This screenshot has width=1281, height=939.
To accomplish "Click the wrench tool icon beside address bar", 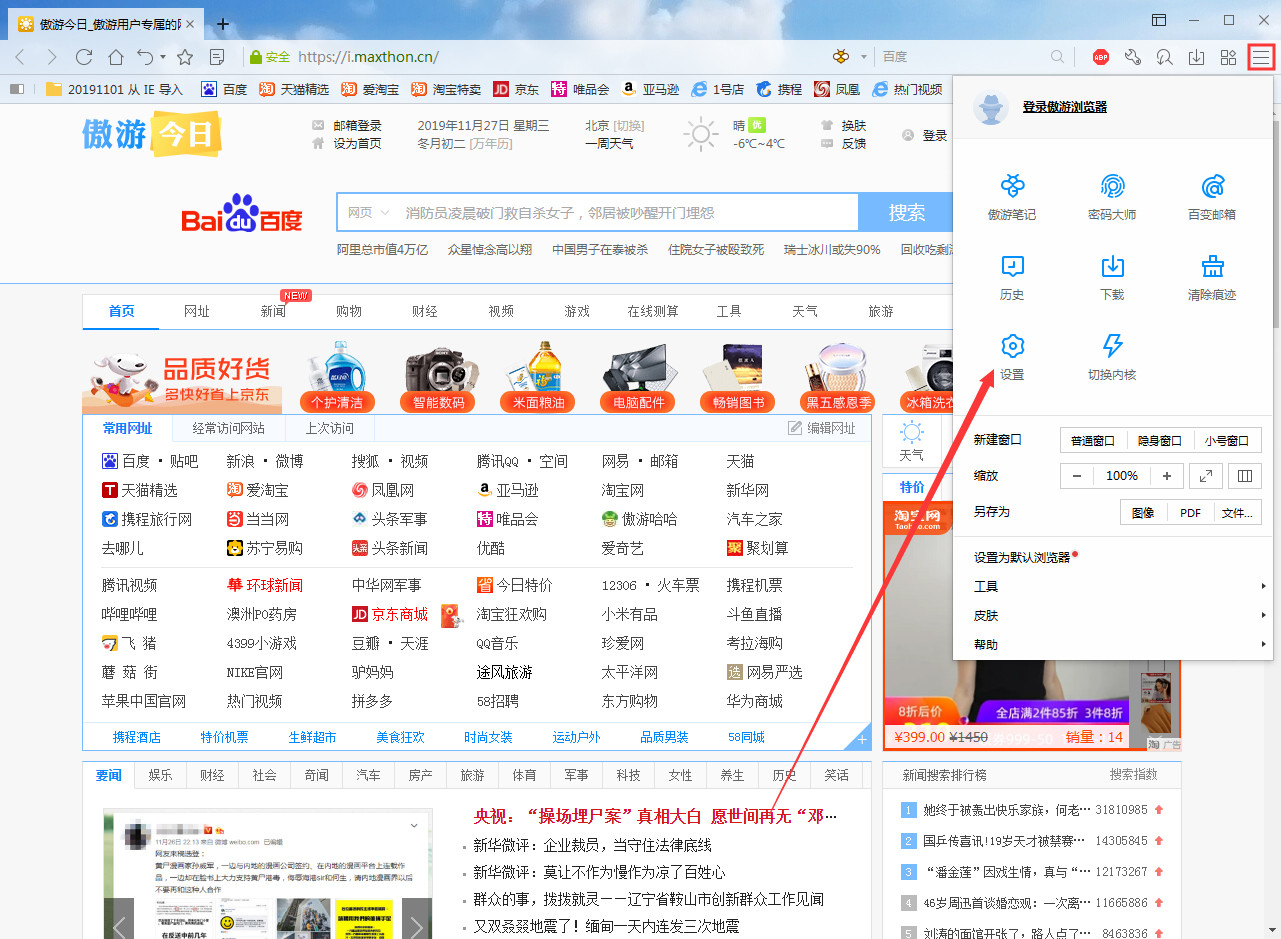I will [1133, 58].
